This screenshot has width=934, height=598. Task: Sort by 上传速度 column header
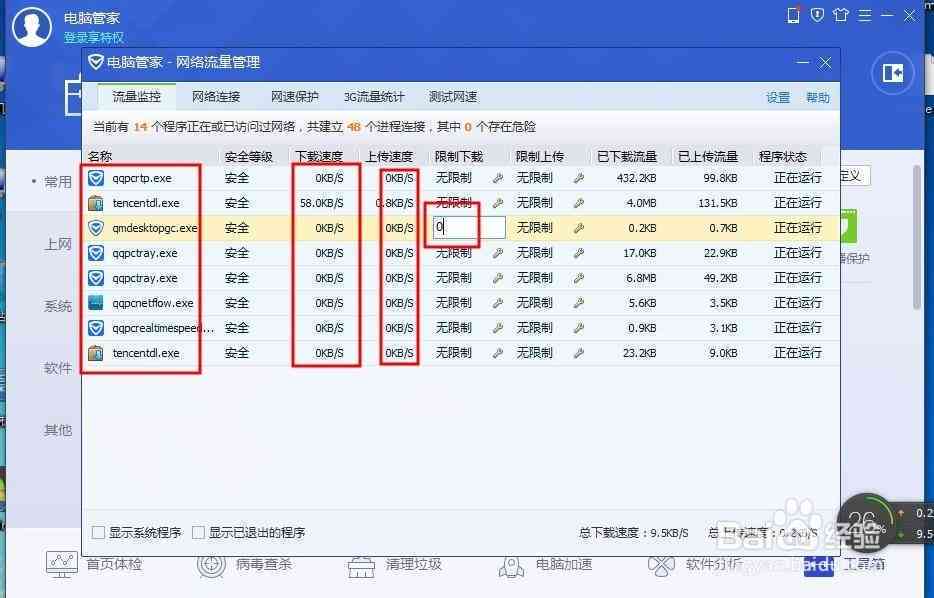tap(389, 157)
